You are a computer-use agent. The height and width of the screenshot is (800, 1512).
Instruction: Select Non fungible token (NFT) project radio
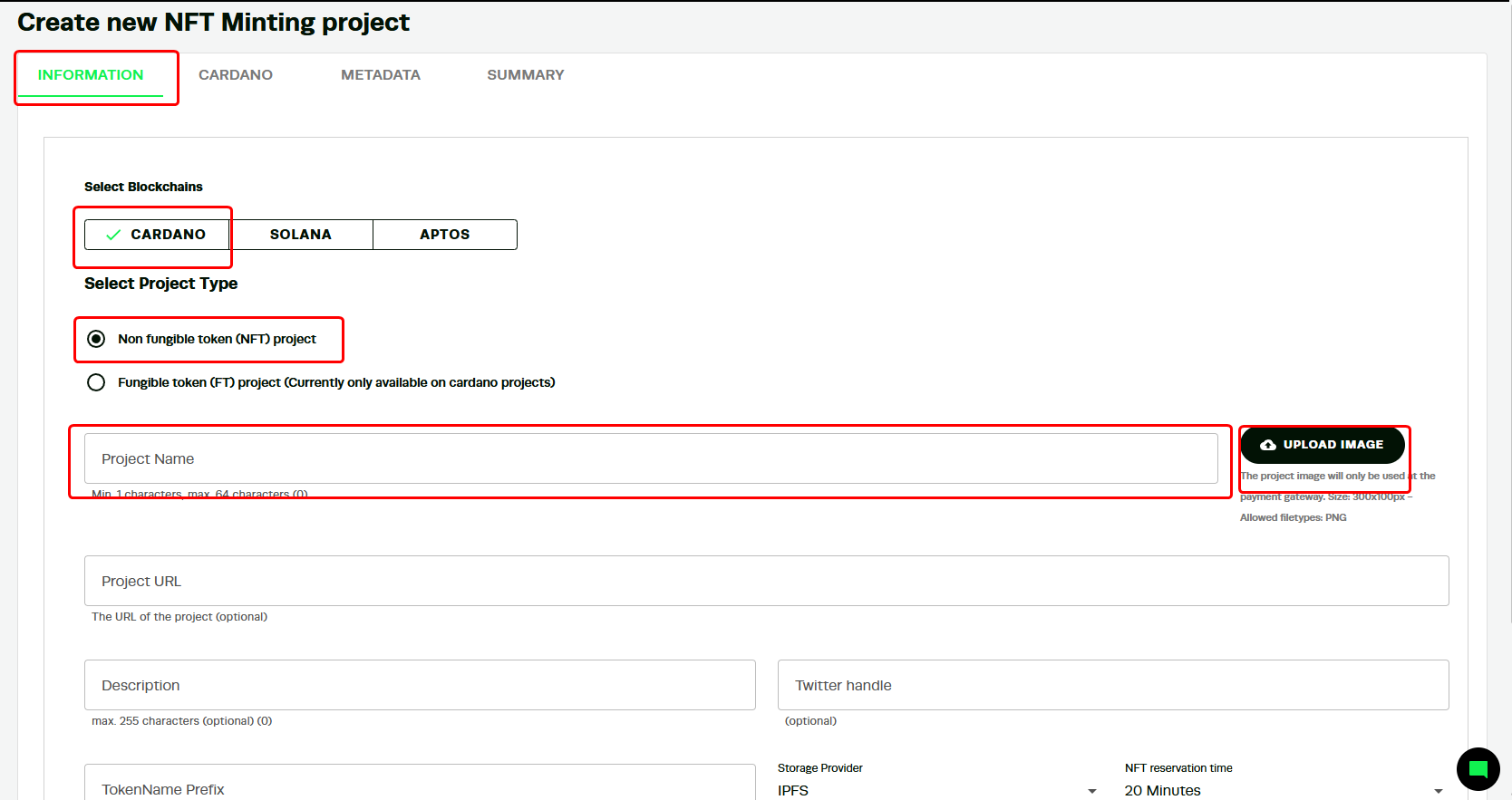96,339
